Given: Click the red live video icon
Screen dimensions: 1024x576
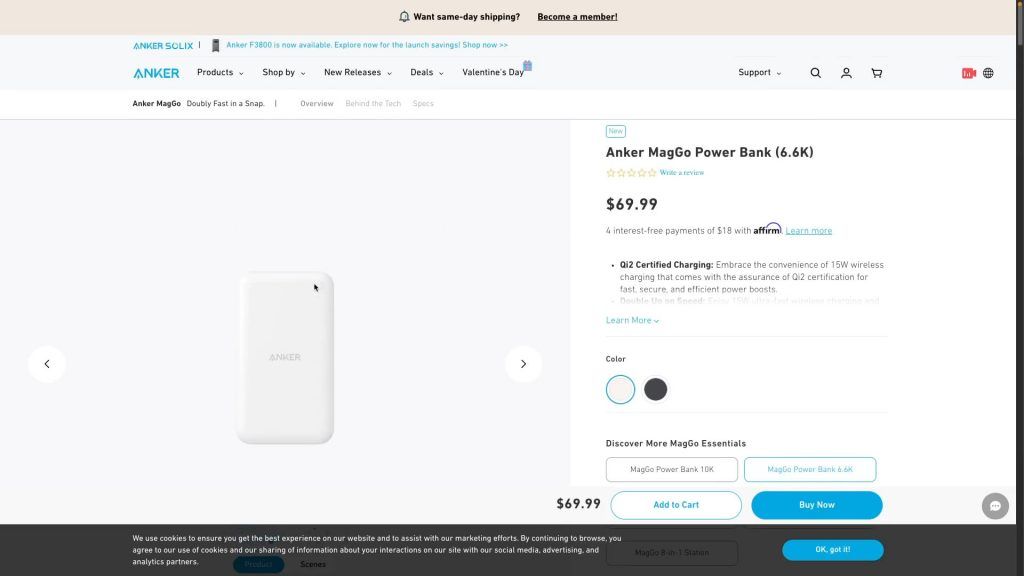Looking at the screenshot, I should tap(968, 73).
